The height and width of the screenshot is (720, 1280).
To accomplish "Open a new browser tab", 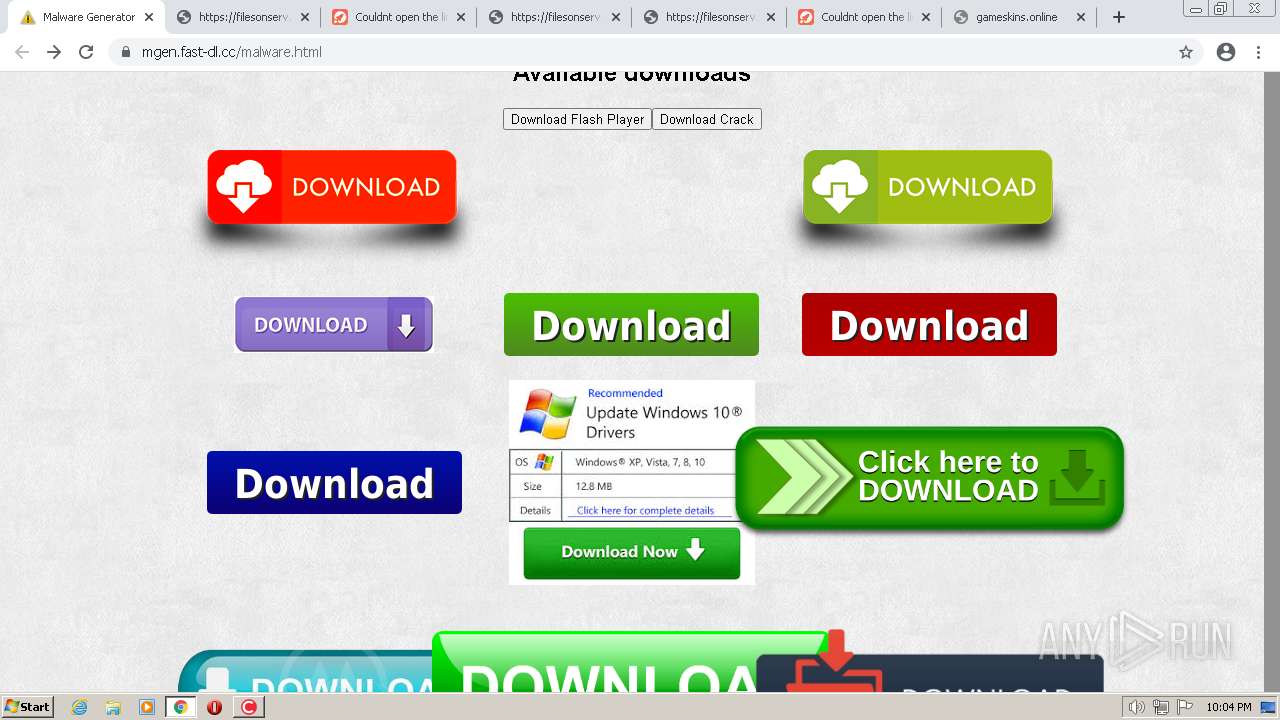I will tap(1119, 17).
